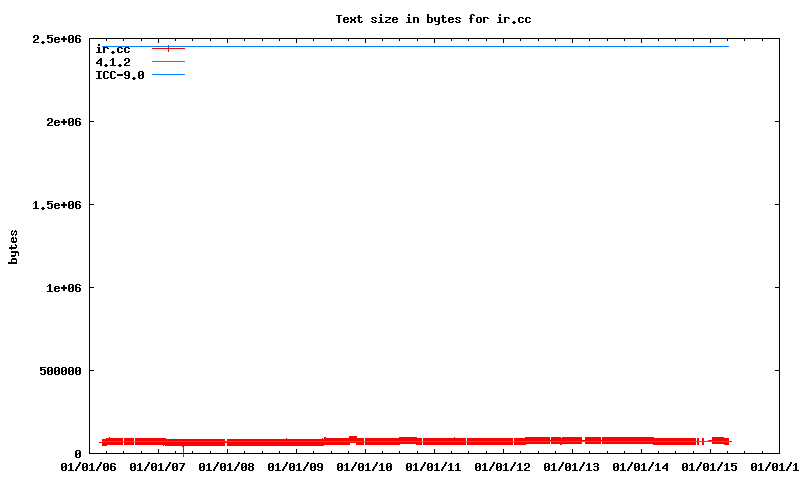Viewport: 800px width, 480px height.
Task: Click the 01/01/08 x-axis date label
Action: 227,466
